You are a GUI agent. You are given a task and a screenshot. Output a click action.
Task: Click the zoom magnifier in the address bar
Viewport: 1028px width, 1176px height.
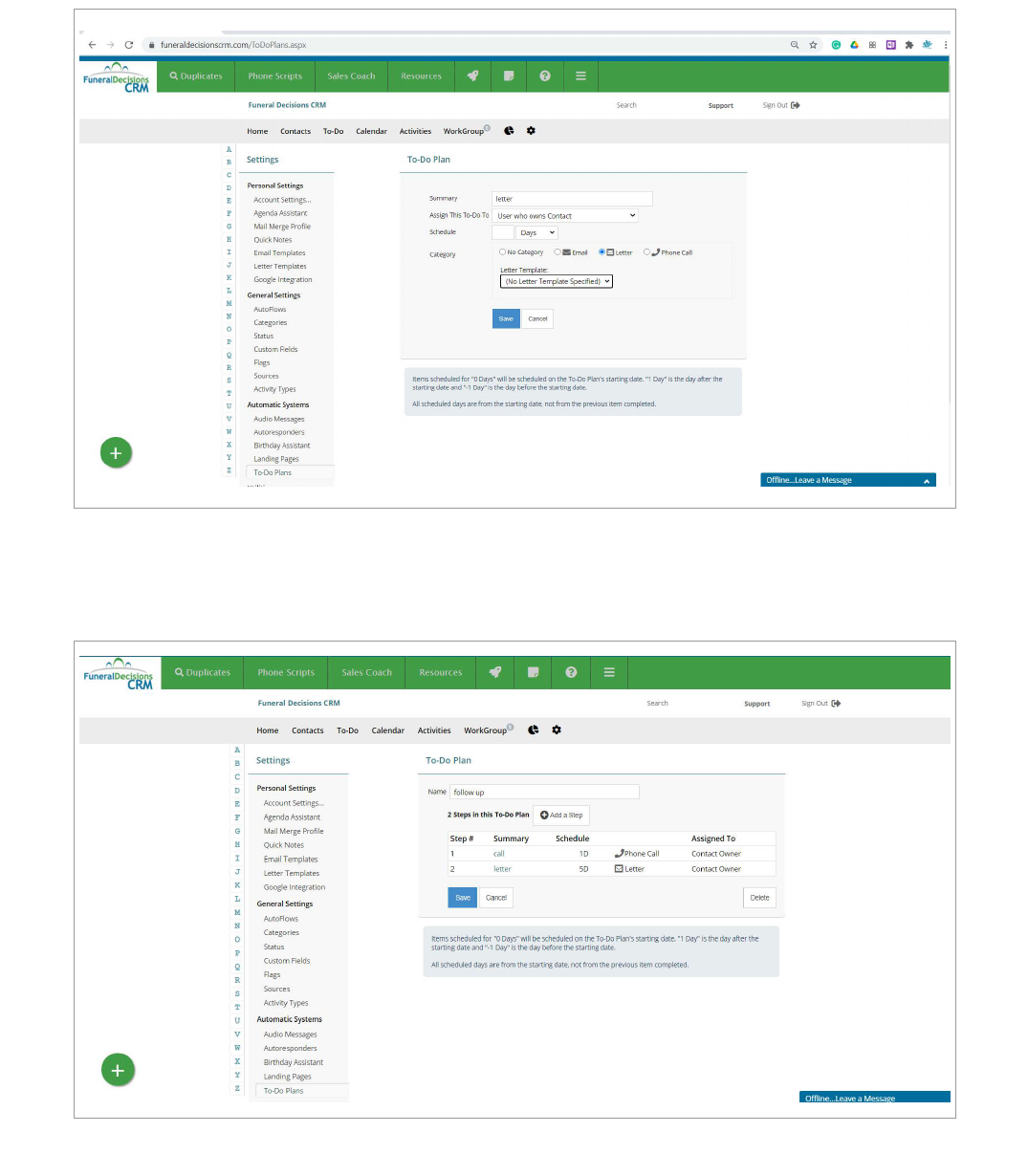[794, 45]
